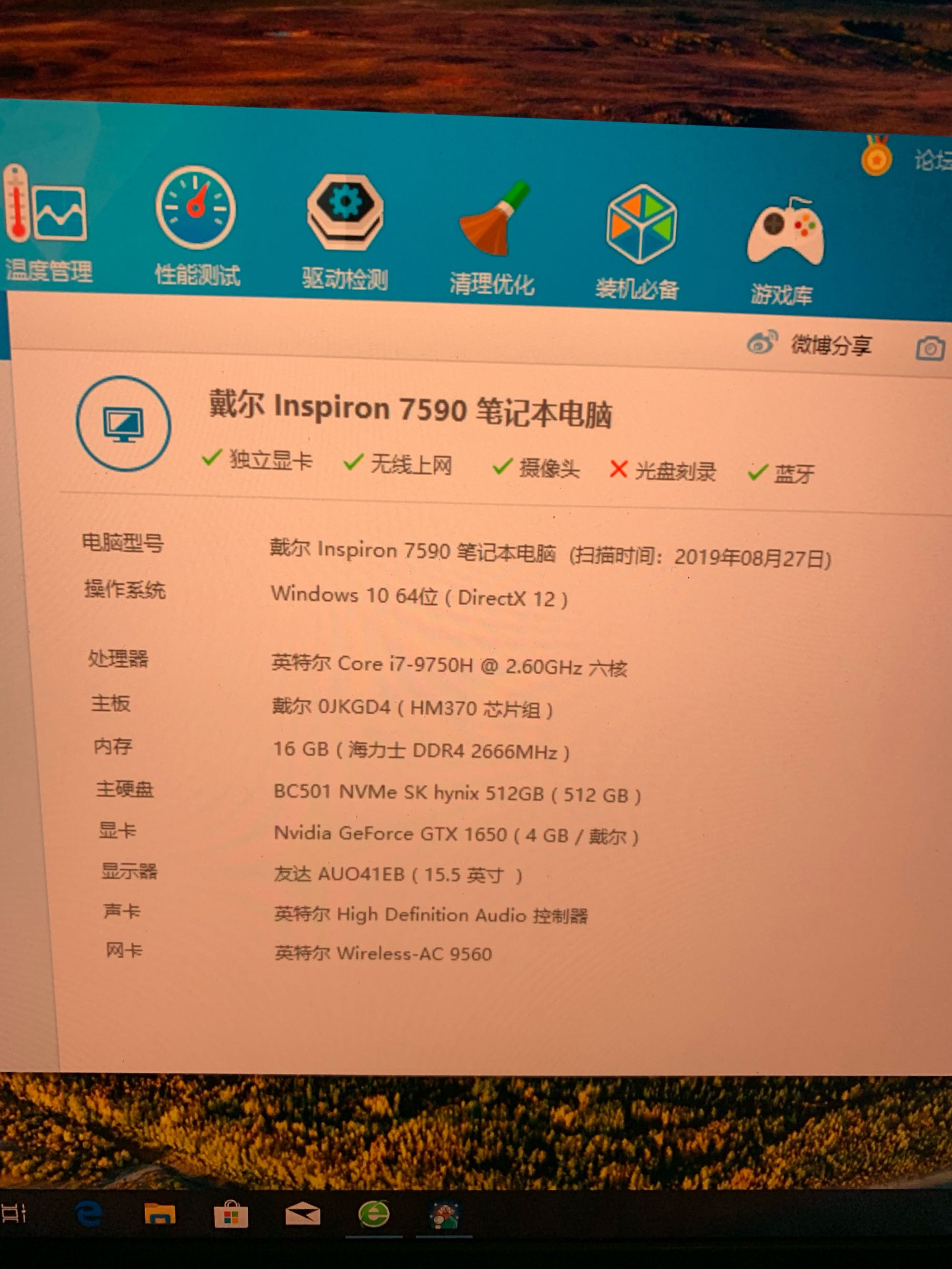The width and height of the screenshot is (952, 1269).
Task: Click the gold medal icon
Action: (876, 156)
